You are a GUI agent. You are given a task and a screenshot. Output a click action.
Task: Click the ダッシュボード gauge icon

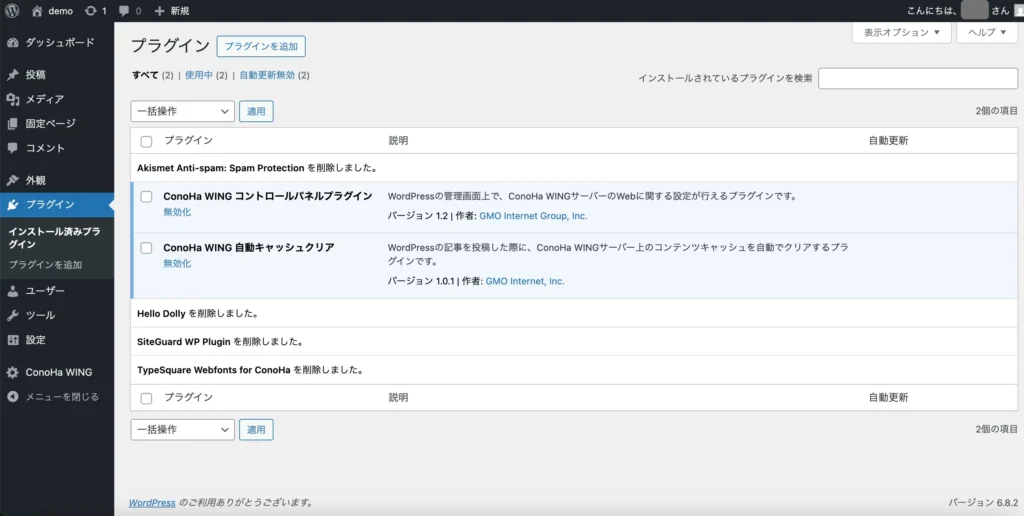[12, 42]
